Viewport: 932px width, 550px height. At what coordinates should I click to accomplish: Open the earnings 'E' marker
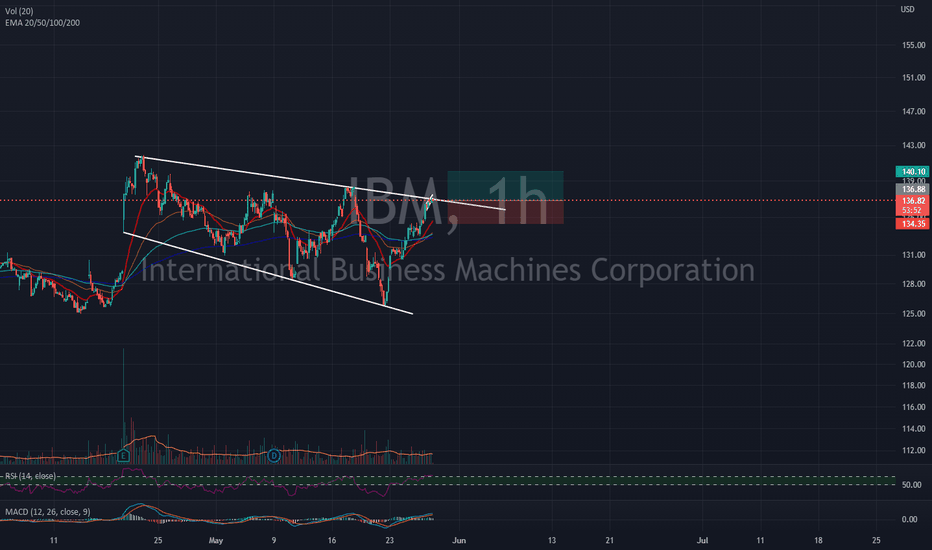point(123,456)
